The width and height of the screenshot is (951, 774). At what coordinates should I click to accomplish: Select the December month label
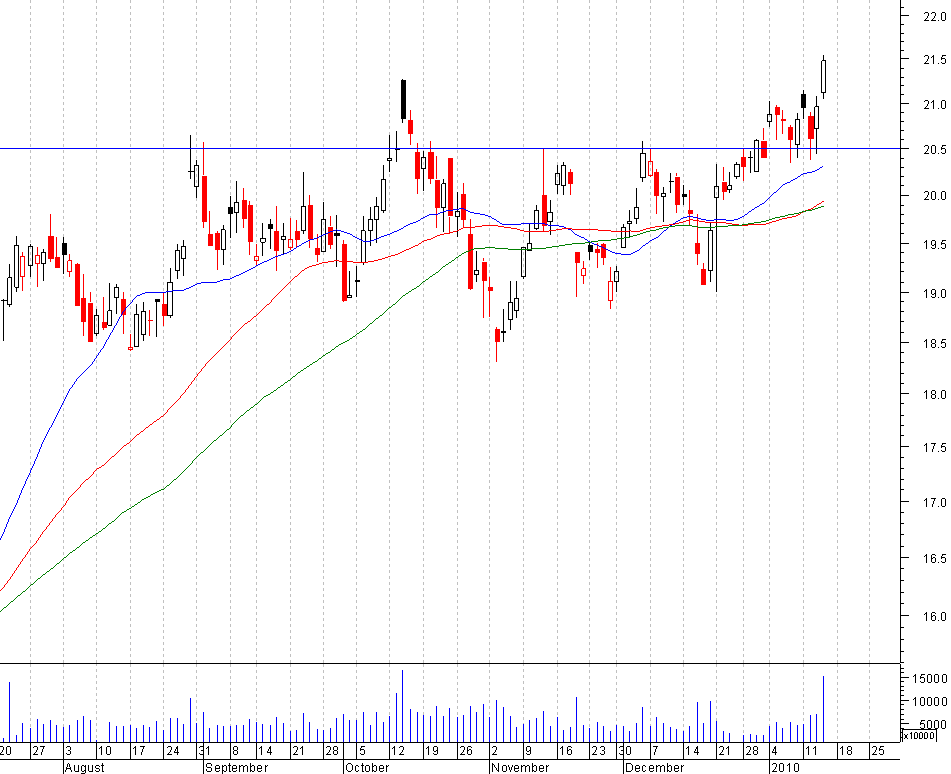point(654,767)
